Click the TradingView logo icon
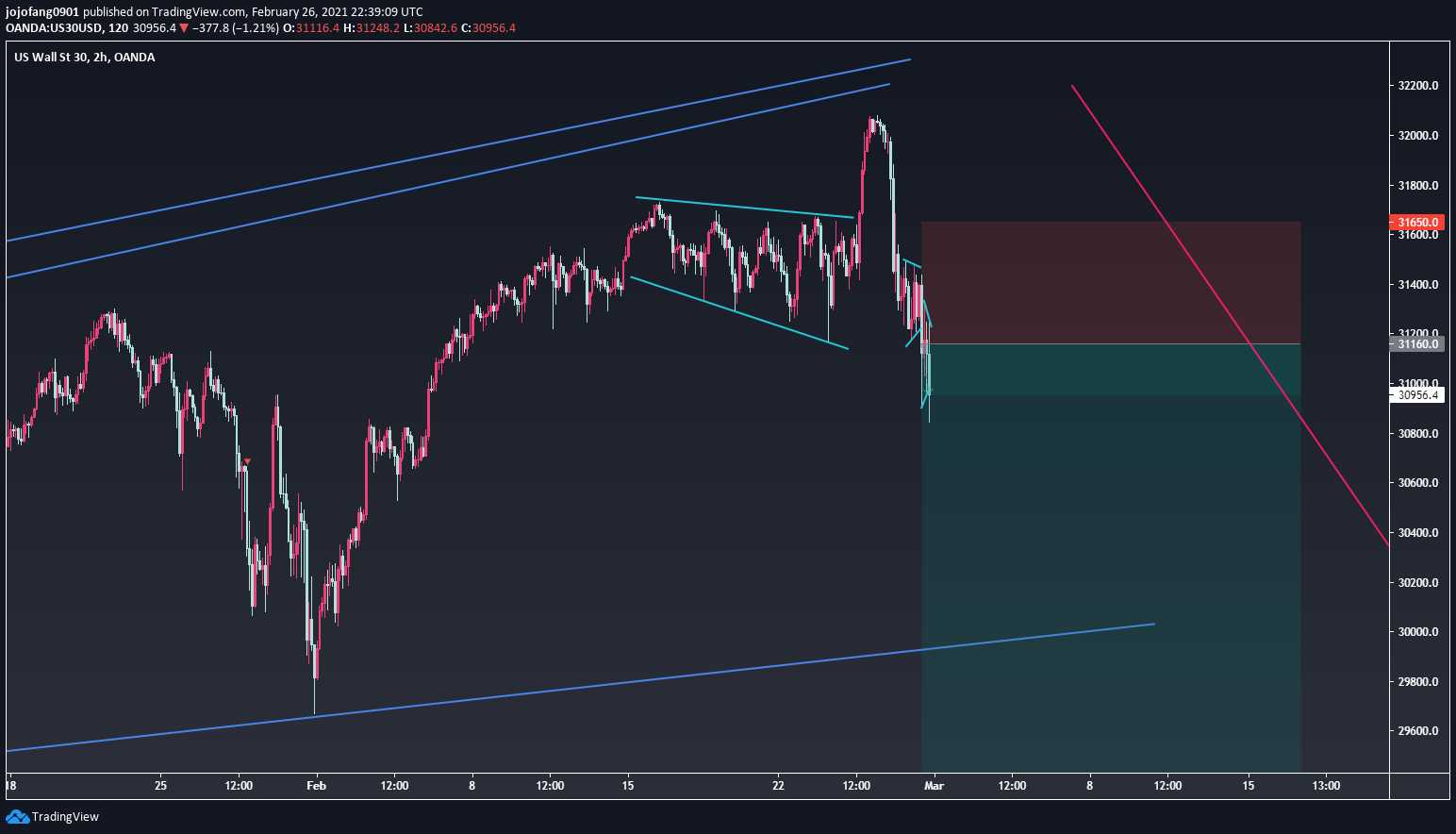Viewport: 1456px width, 834px height. click(17, 816)
